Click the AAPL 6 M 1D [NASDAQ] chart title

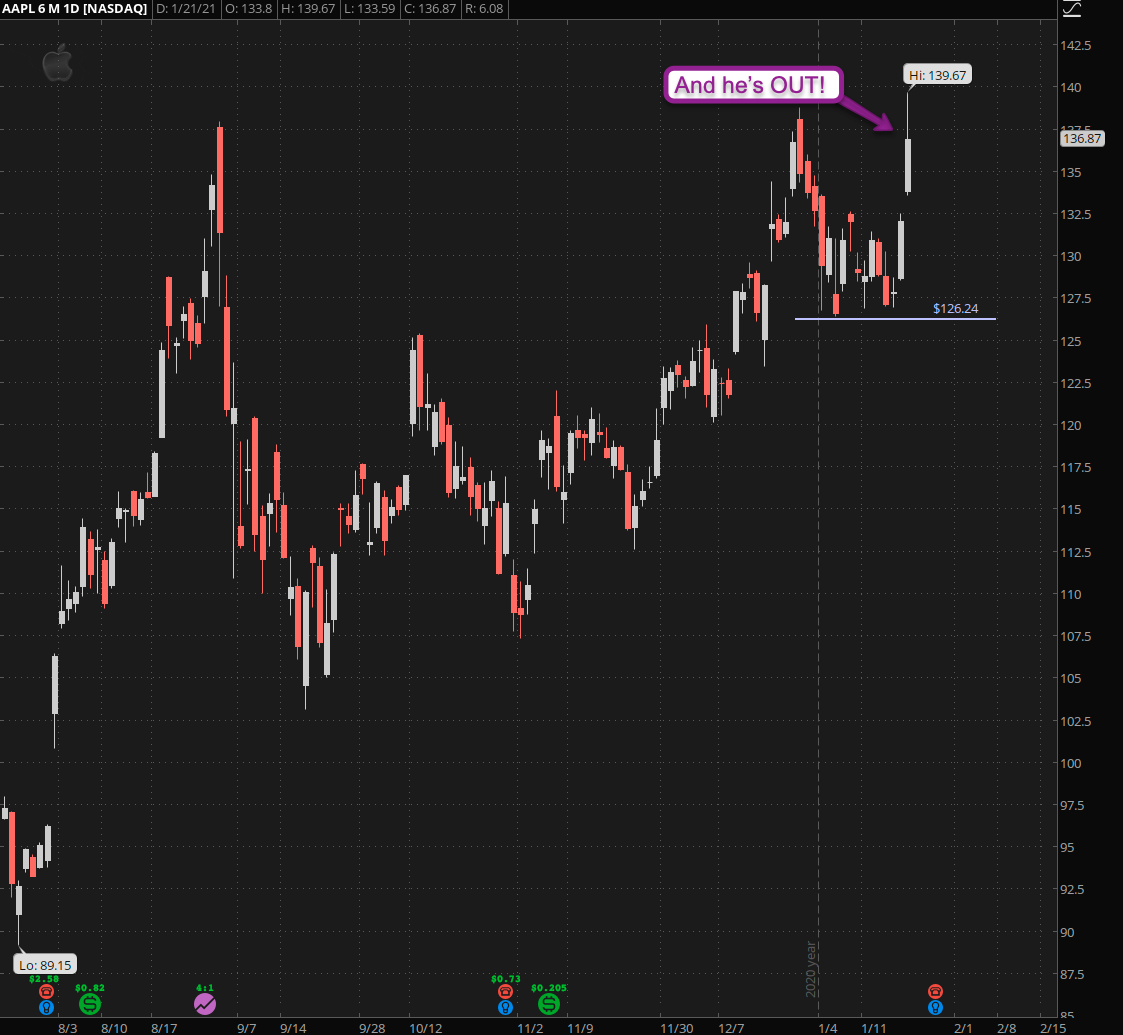coord(74,9)
